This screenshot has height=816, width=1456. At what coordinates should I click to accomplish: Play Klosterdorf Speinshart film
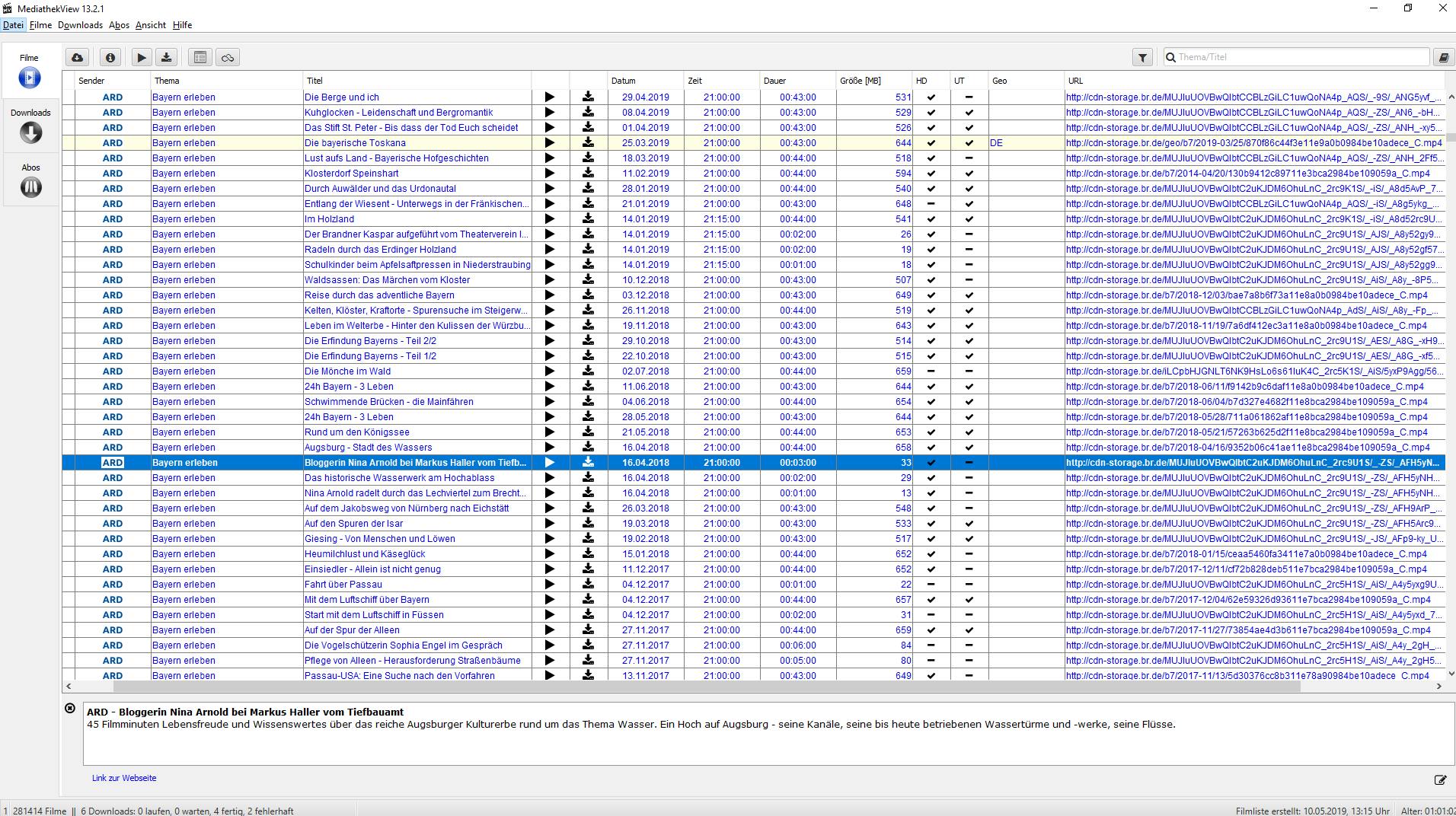pos(550,174)
